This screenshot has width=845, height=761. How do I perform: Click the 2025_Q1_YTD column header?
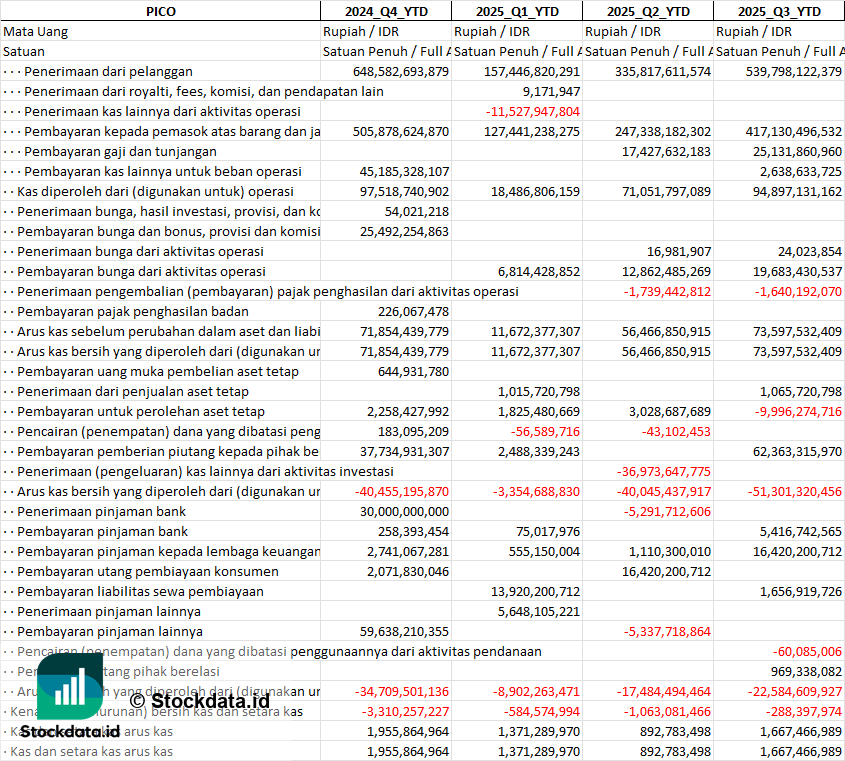coord(516,11)
